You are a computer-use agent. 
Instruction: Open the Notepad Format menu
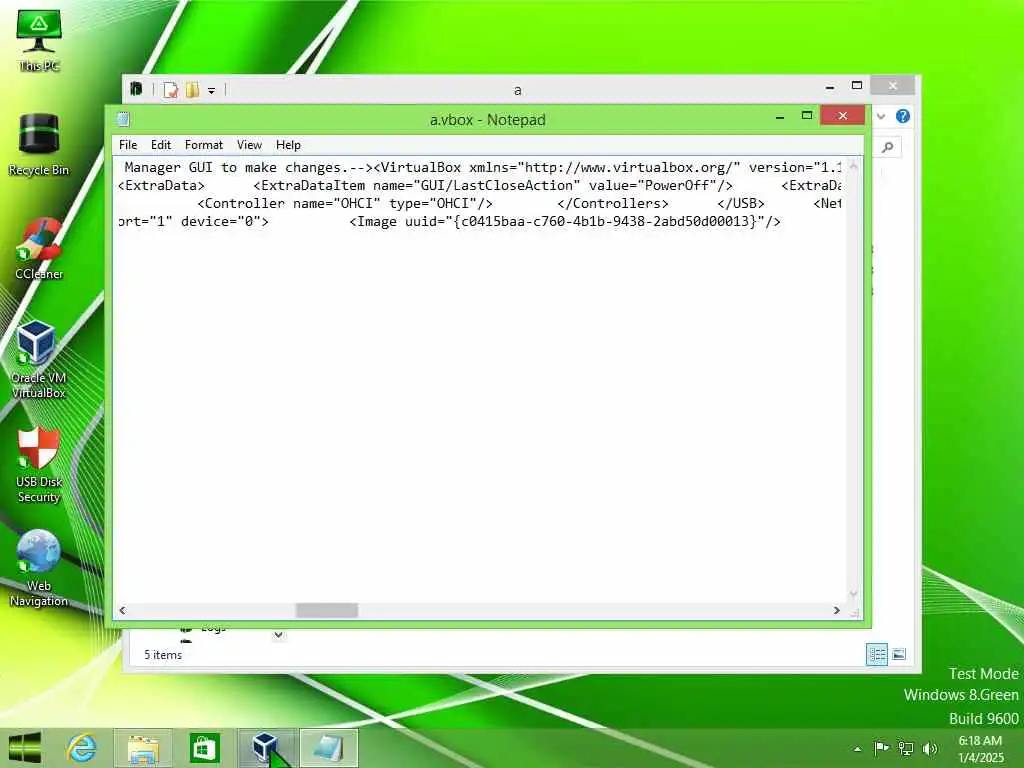(204, 145)
